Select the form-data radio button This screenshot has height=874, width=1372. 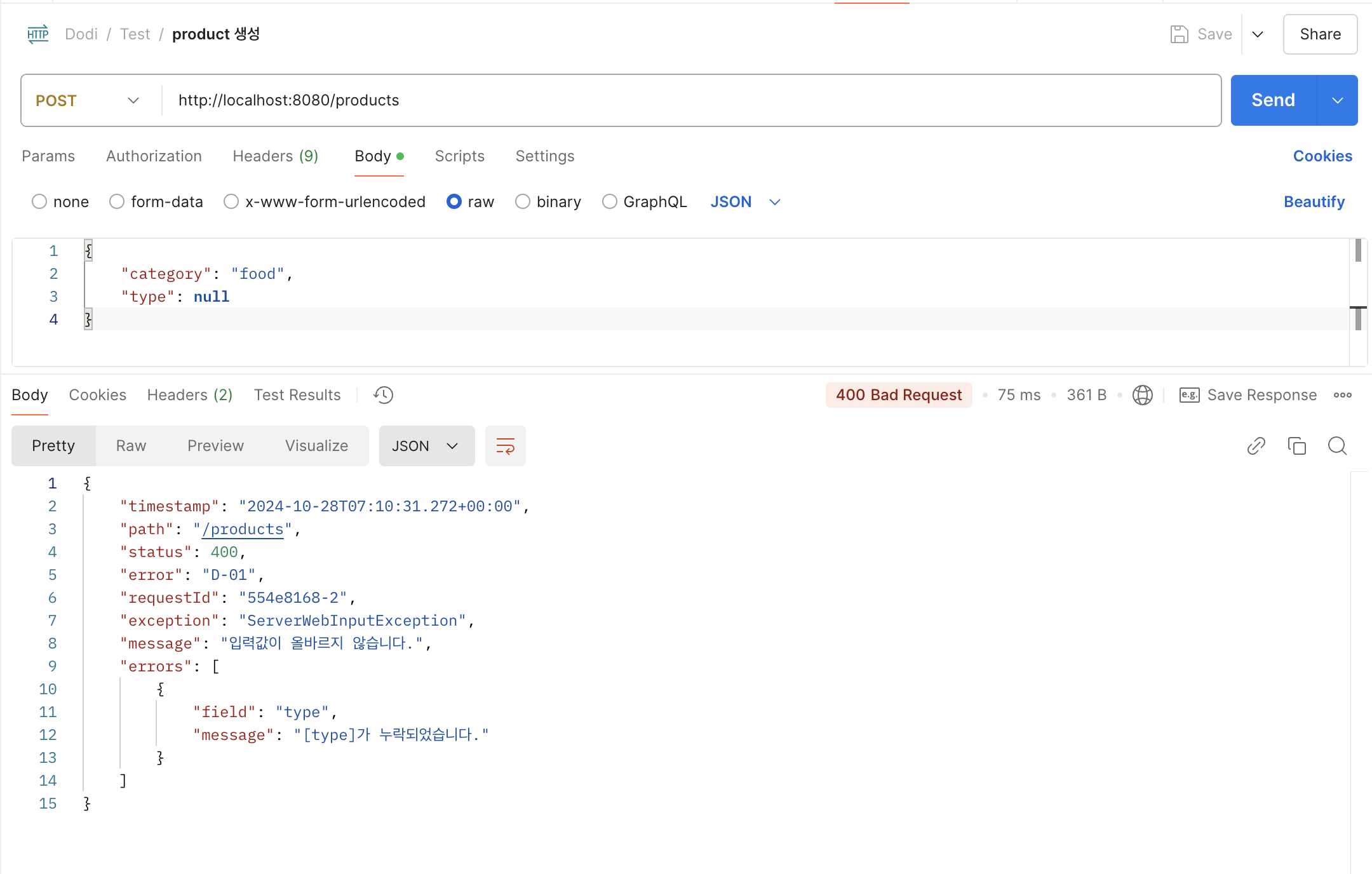tap(117, 202)
